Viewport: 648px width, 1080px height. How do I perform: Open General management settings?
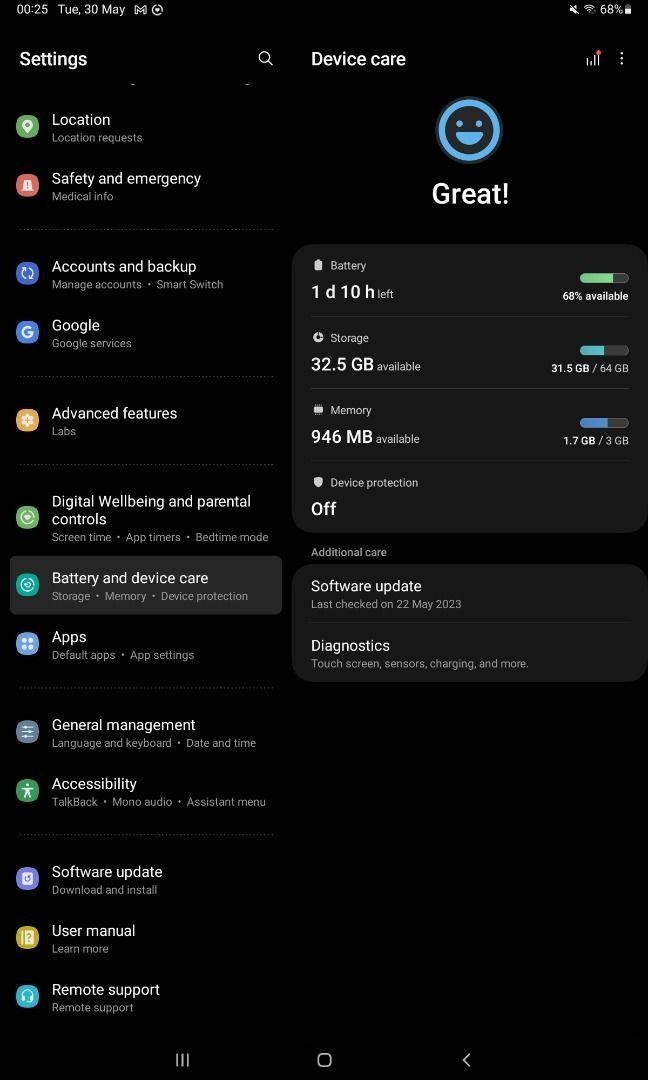146,733
